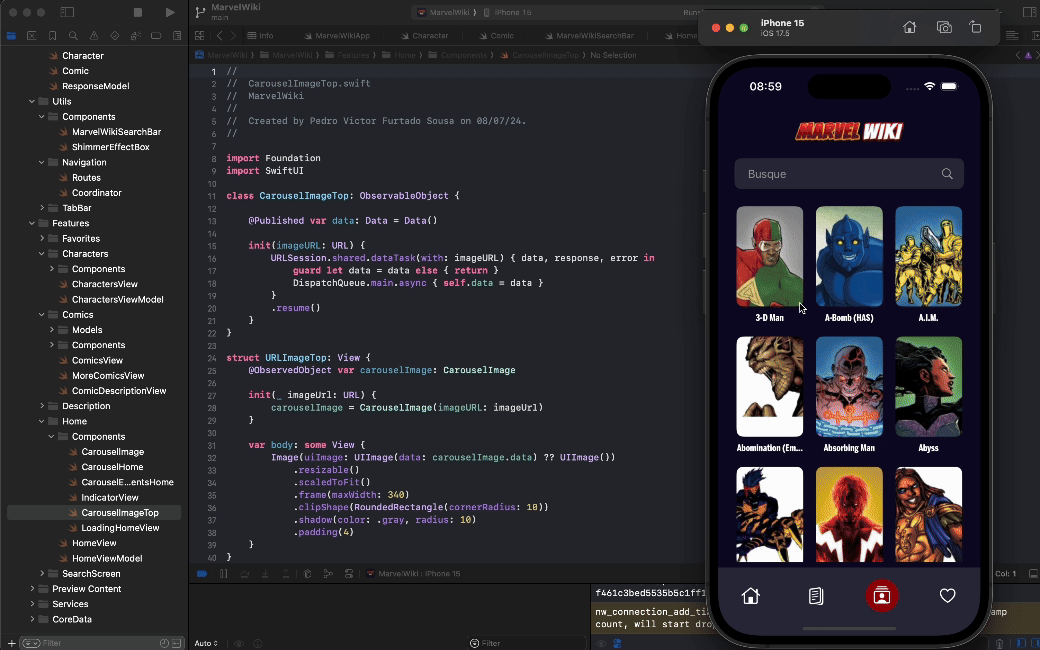Tap the Characters tab red circle icon
Screen dimensions: 1040x650
pyautogui.click(x=881, y=596)
